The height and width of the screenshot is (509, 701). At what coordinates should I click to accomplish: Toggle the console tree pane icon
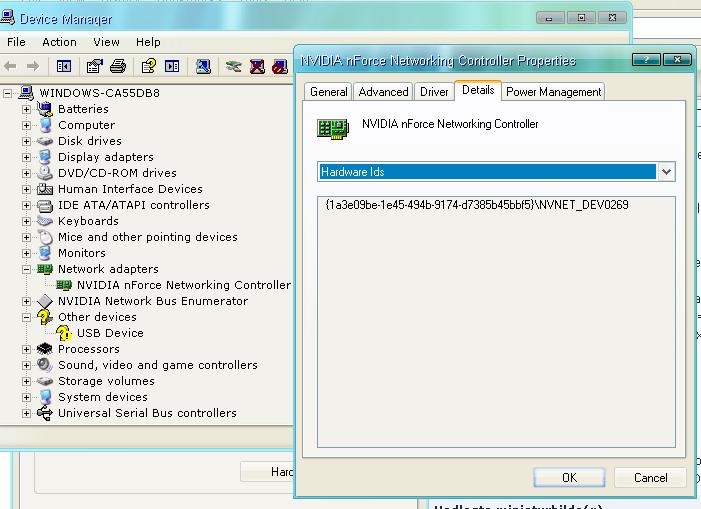[x=63, y=67]
